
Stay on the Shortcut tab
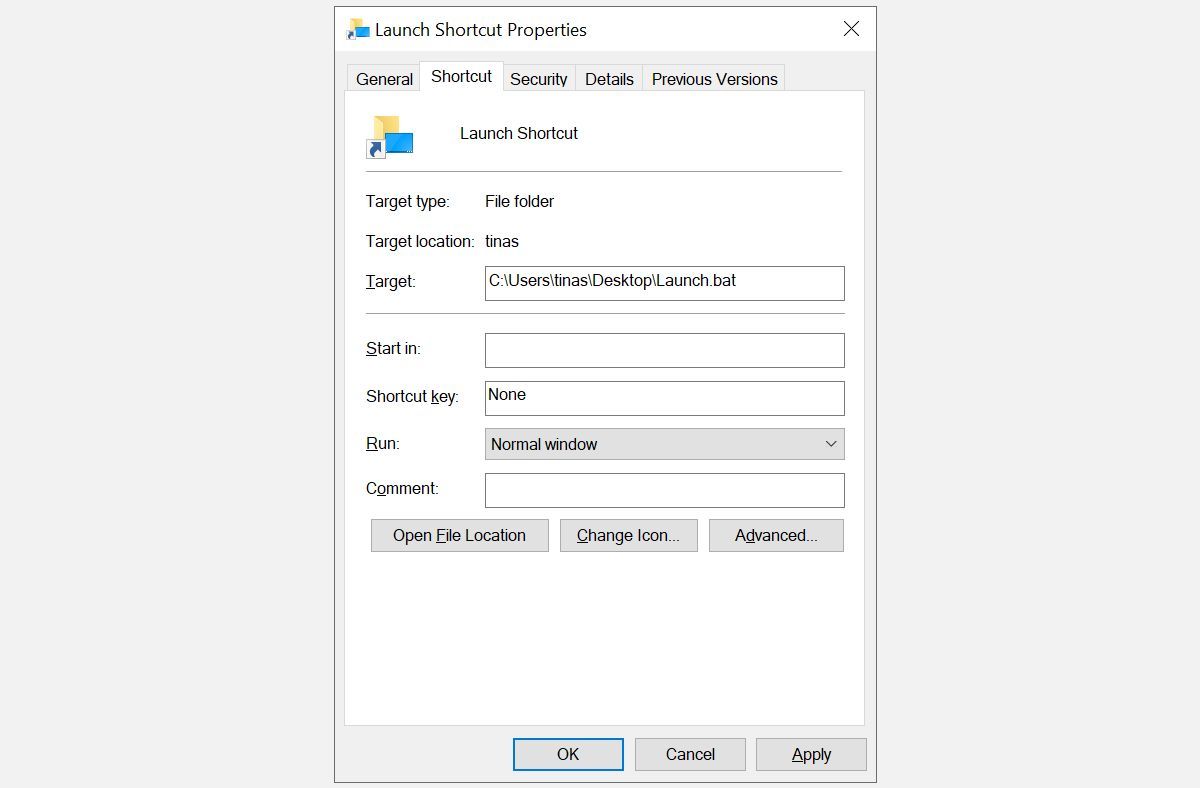[460, 76]
